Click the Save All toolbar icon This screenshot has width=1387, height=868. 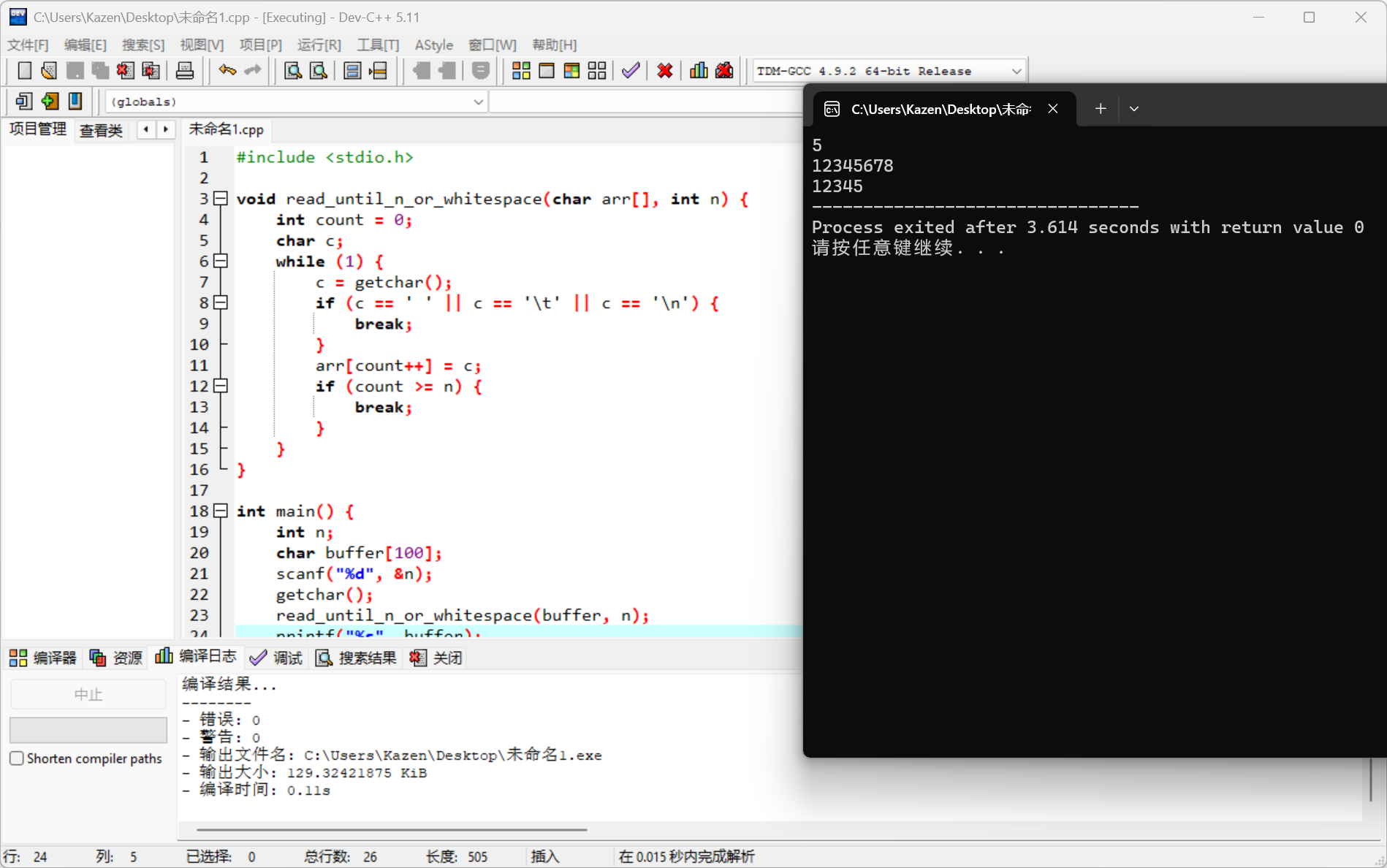100,71
